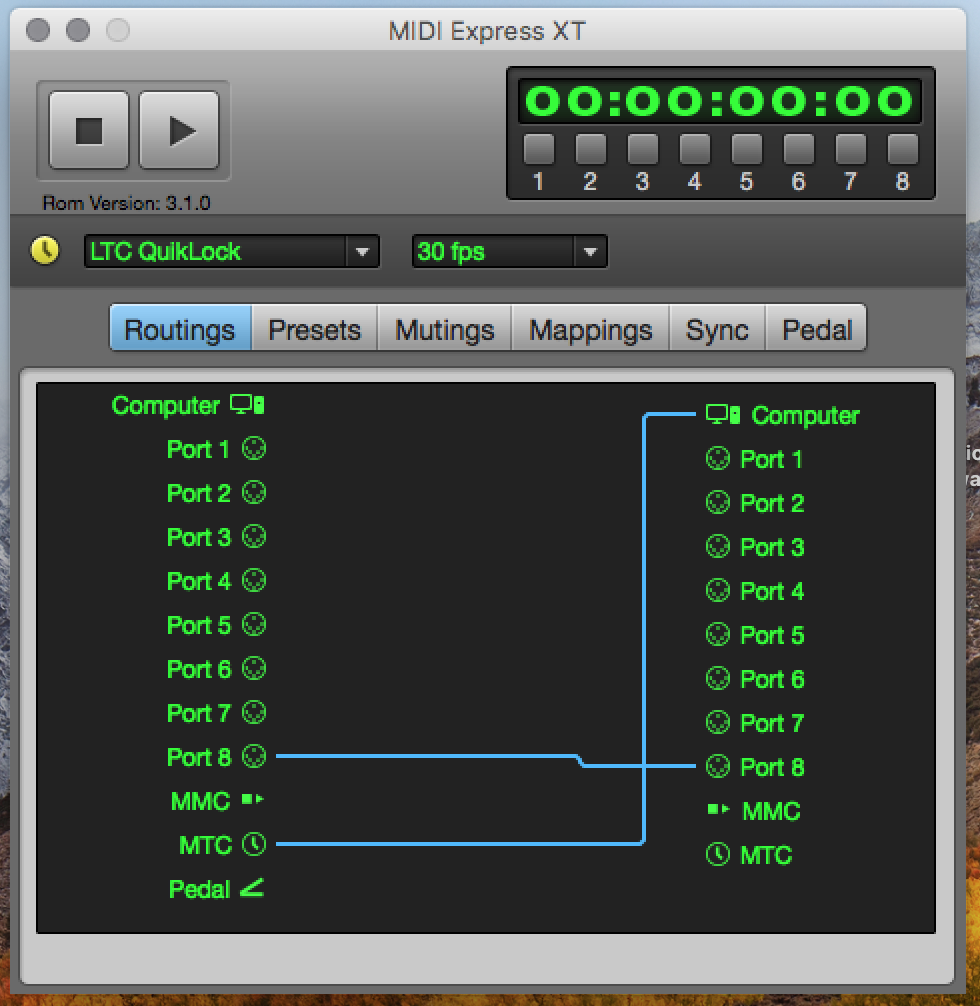This screenshot has width=980, height=1006.
Task: Start playback with the Play button
Action: tap(179, 131)
